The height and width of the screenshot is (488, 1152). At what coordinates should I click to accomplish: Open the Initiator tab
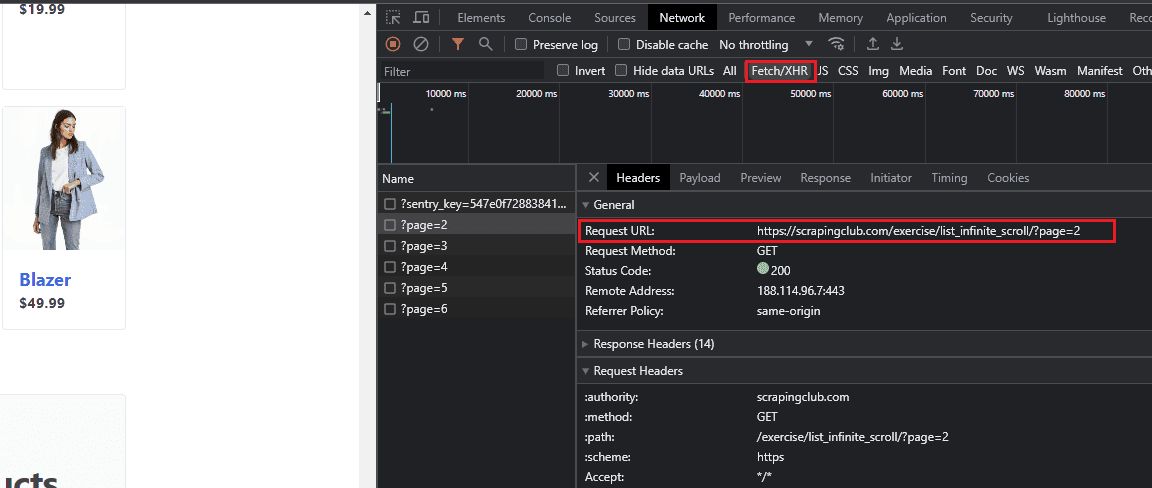point(890,178)
